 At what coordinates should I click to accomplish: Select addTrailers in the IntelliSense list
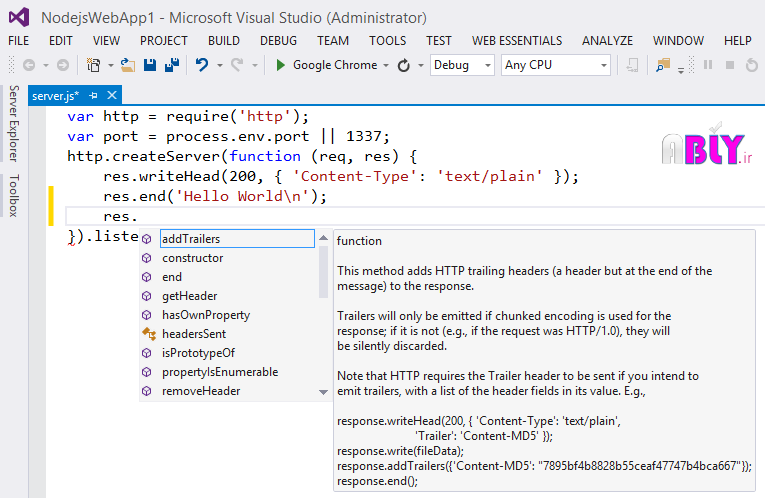[x=237, y=239]
